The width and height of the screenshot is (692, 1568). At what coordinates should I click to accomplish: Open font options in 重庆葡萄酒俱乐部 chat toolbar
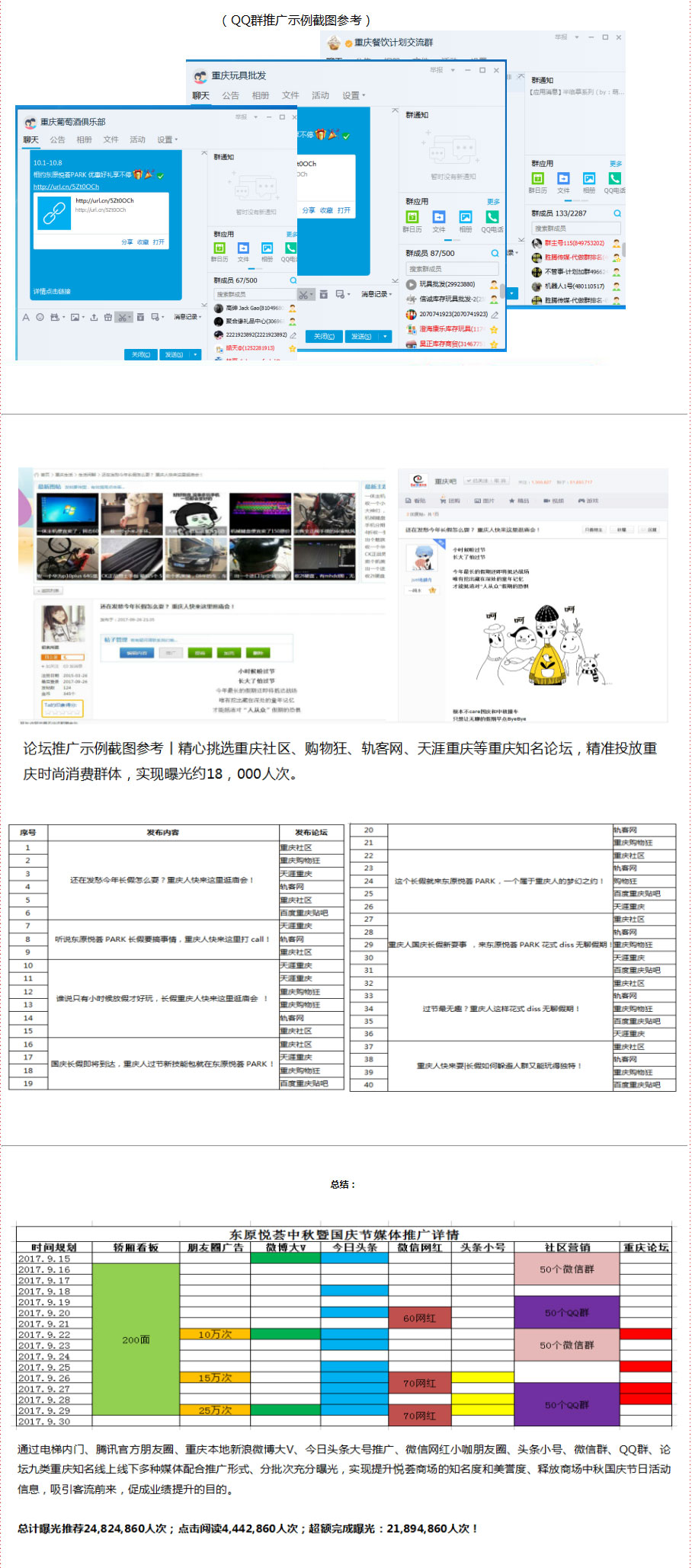tap(26, 317)
